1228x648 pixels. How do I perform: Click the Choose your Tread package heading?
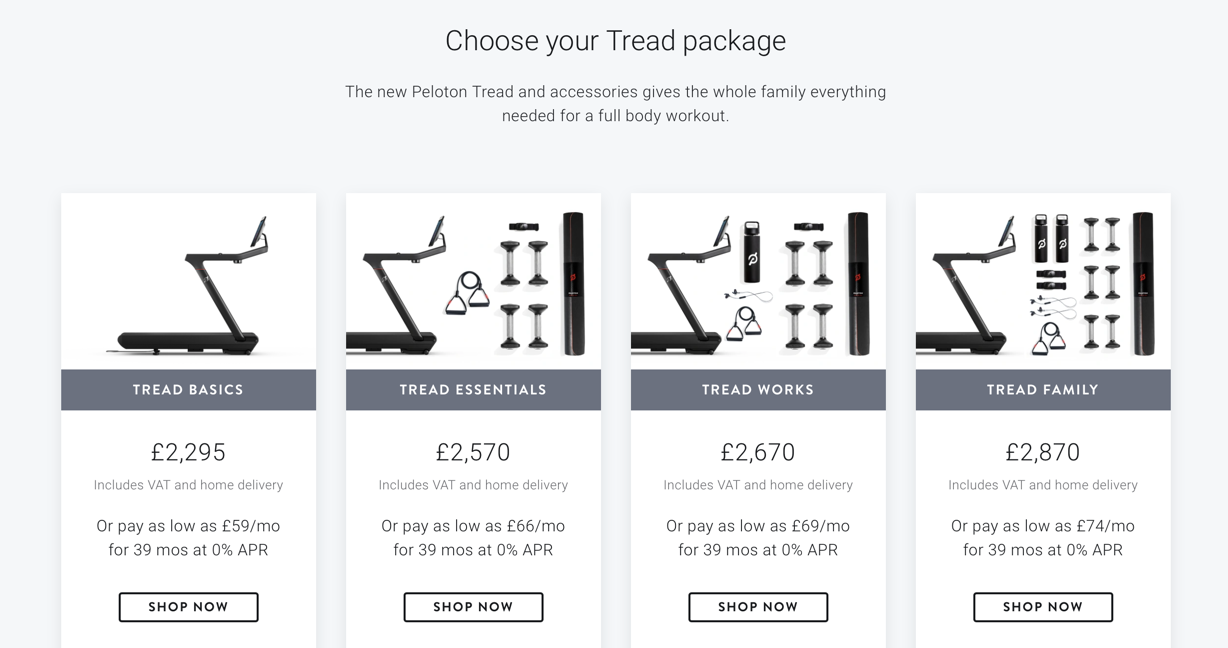pyautogui.click(x=615, y=41)
